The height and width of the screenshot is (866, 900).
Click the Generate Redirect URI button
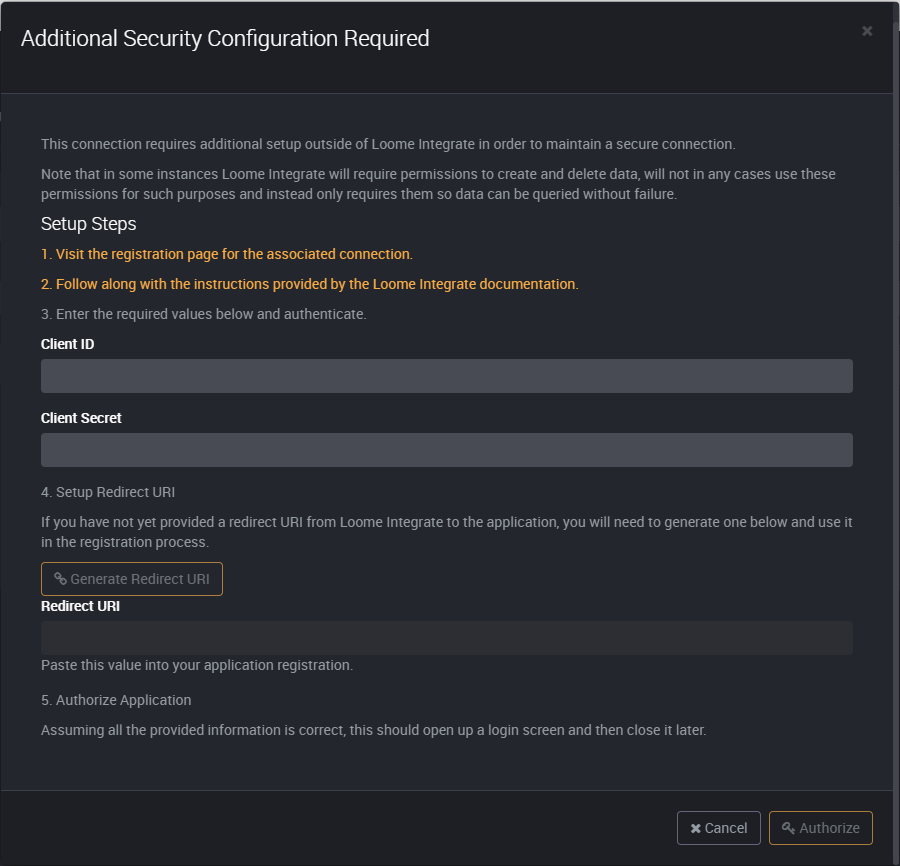[x=131, y=579]
